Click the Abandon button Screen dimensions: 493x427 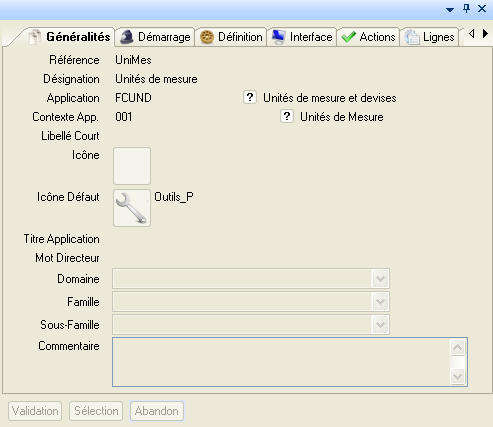point(157,411)
